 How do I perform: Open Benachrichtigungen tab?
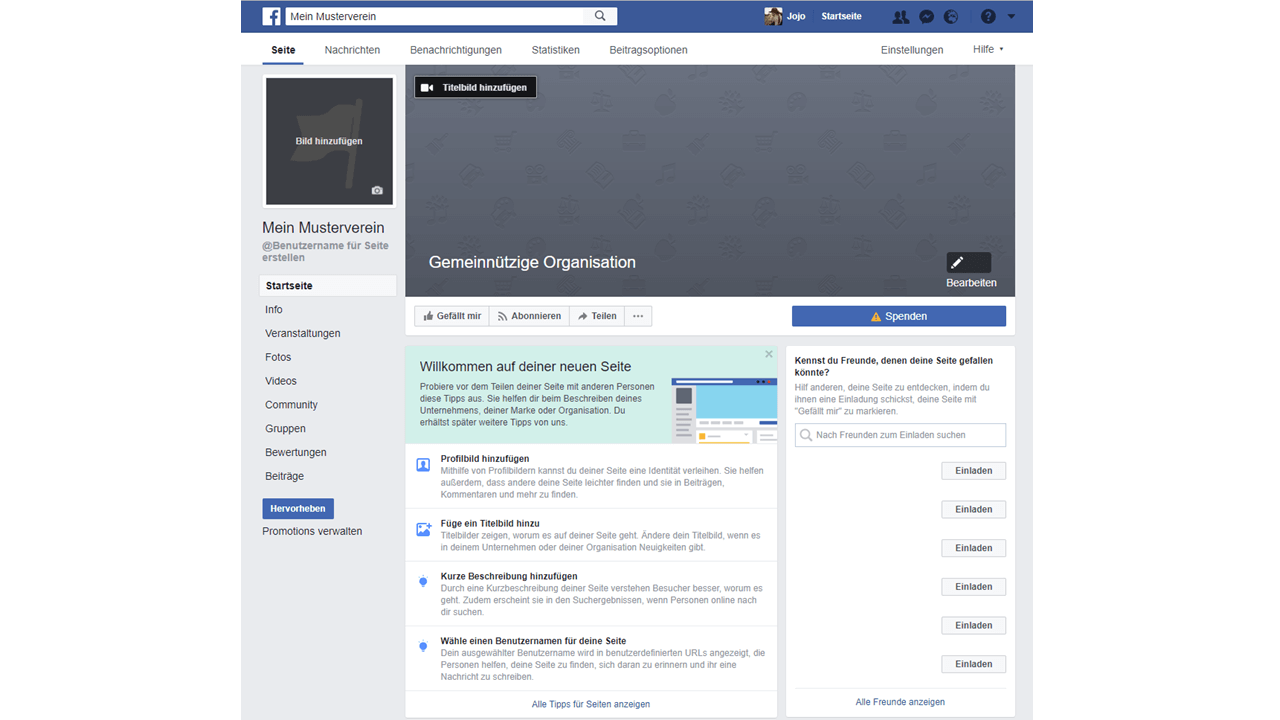[x=456, y=49]
